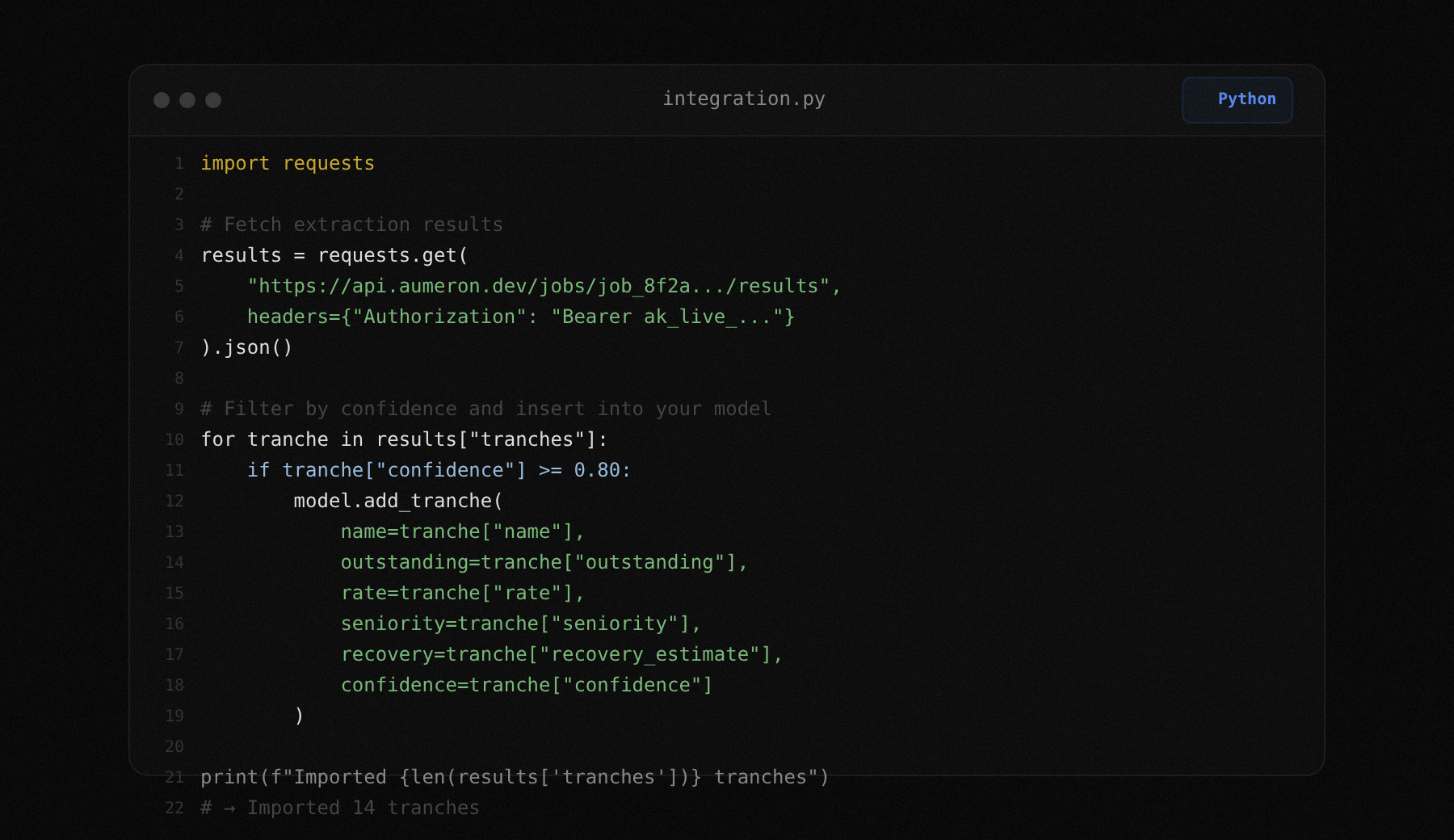Click the '# → Imported 14 tranches' comment

click(x=340, y=808)
